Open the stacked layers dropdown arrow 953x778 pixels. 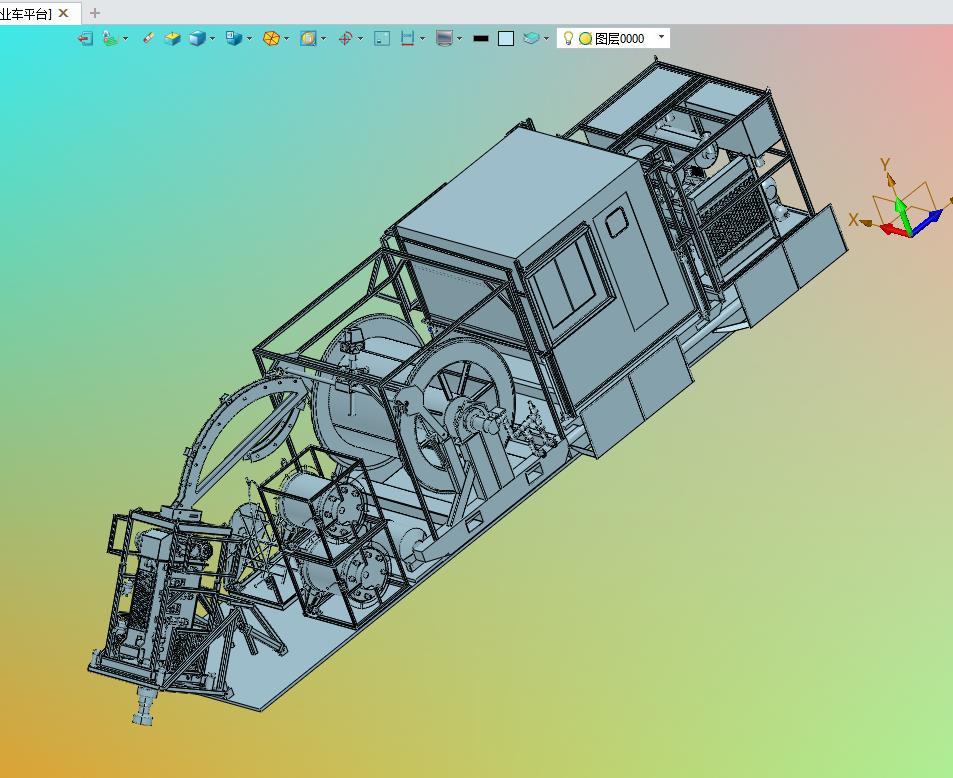[546, 38]
